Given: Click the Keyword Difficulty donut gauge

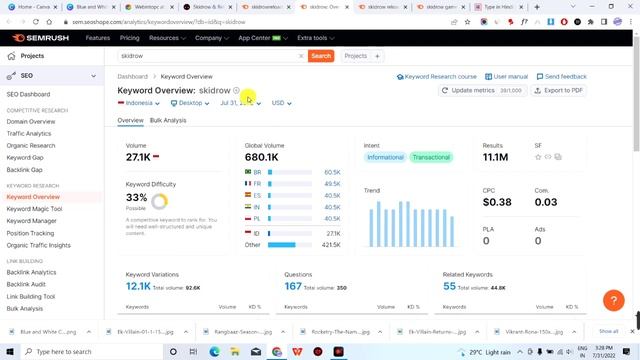Looking at the screenshot, I should pyautogui.click(x=159, y=201).
